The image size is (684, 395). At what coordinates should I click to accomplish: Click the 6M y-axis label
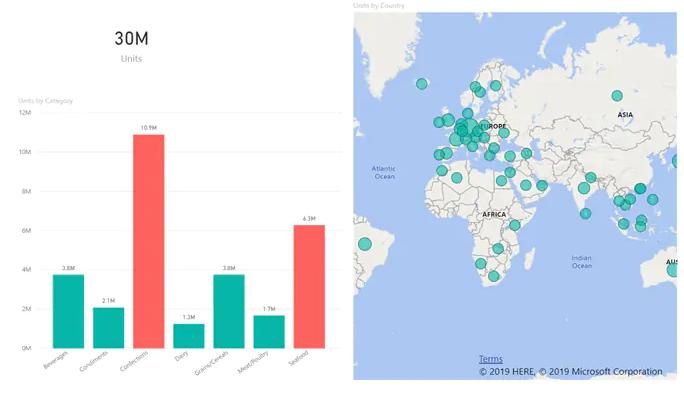point(27,230)
